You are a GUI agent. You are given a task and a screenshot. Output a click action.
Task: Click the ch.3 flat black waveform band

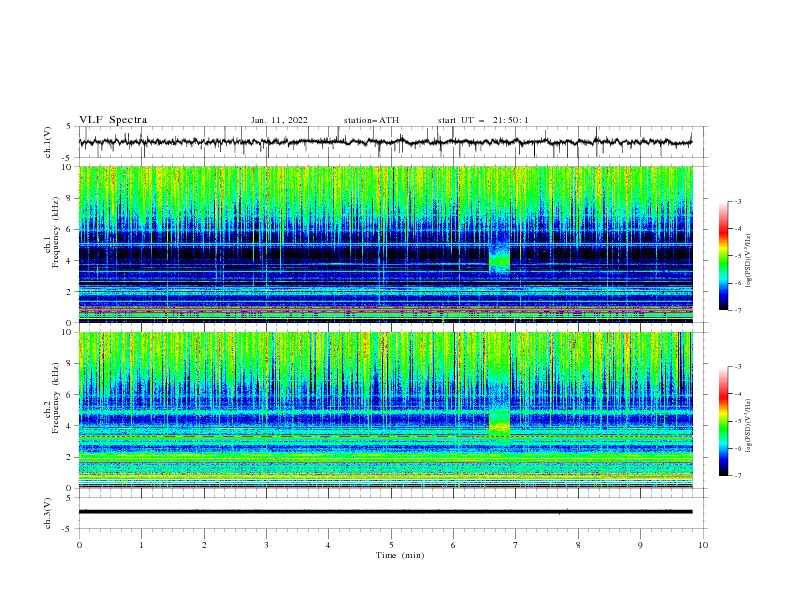[385, 512]
